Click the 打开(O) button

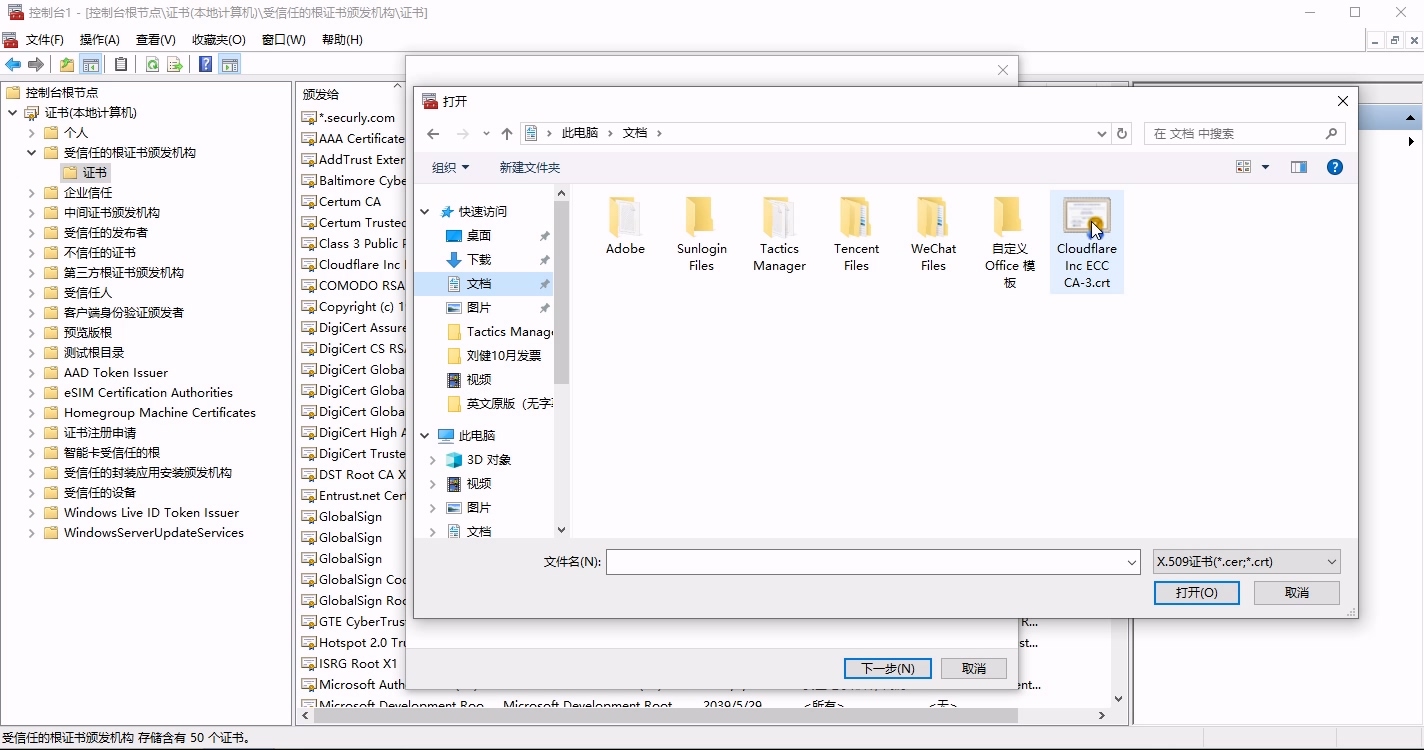click(1197, 593)
